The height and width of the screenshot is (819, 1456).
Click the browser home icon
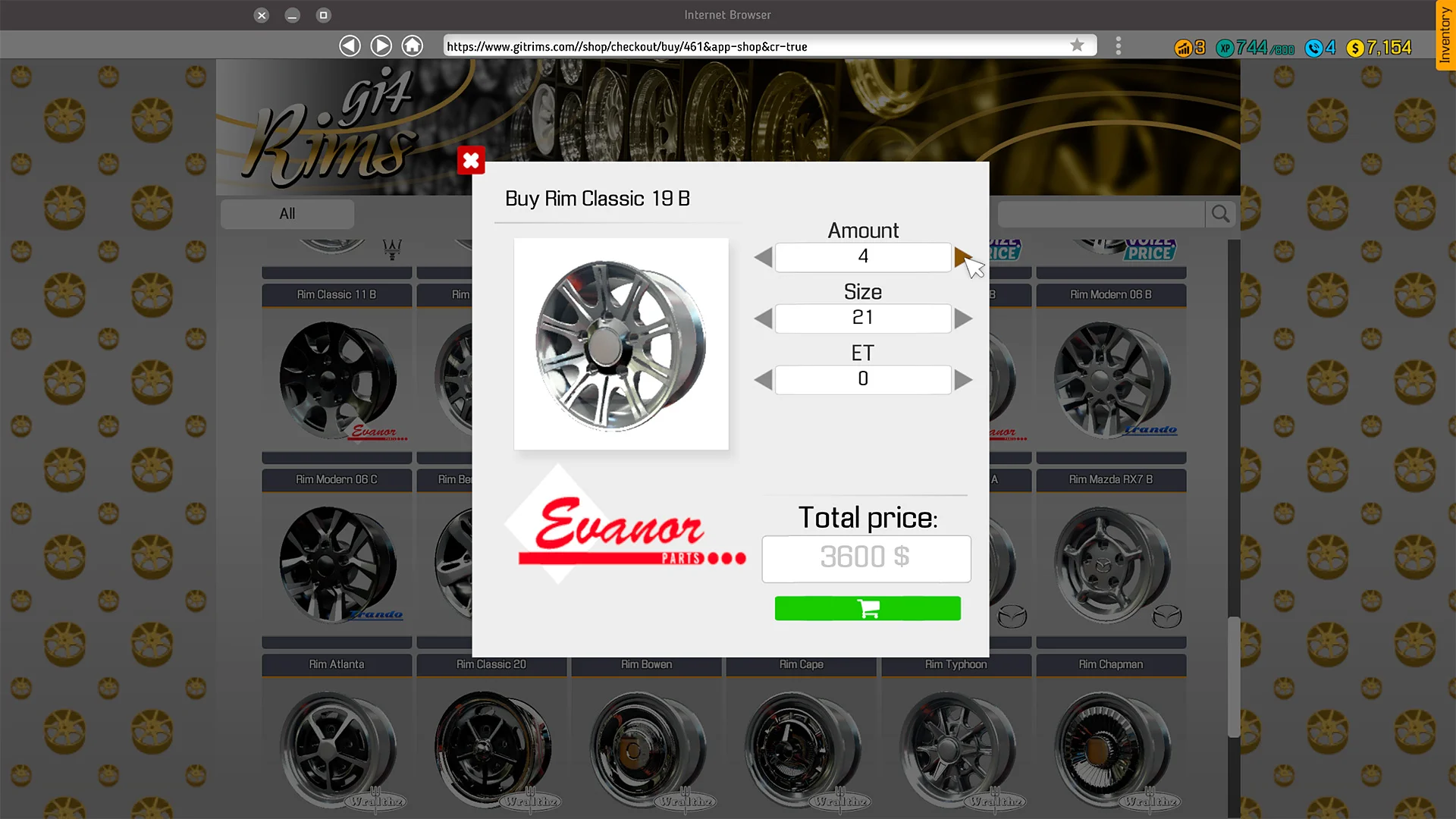412,45
